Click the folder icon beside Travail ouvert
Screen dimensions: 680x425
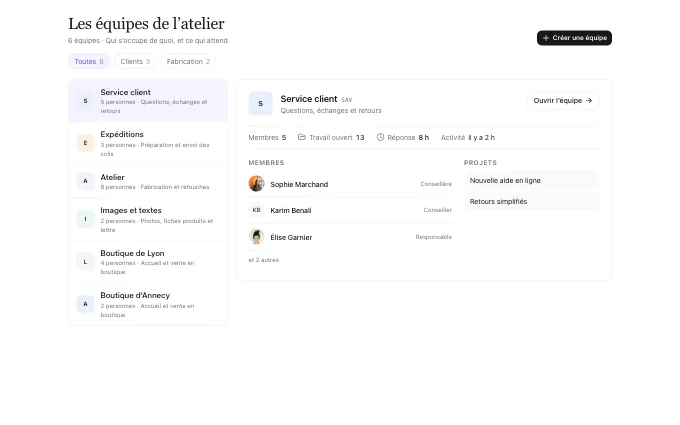tap(302, 137)
